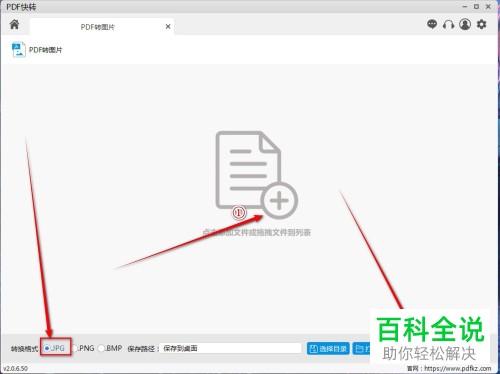Select JPG as conversion format
The height and width of the screenshot is (374, 500).
coord(47,348)
